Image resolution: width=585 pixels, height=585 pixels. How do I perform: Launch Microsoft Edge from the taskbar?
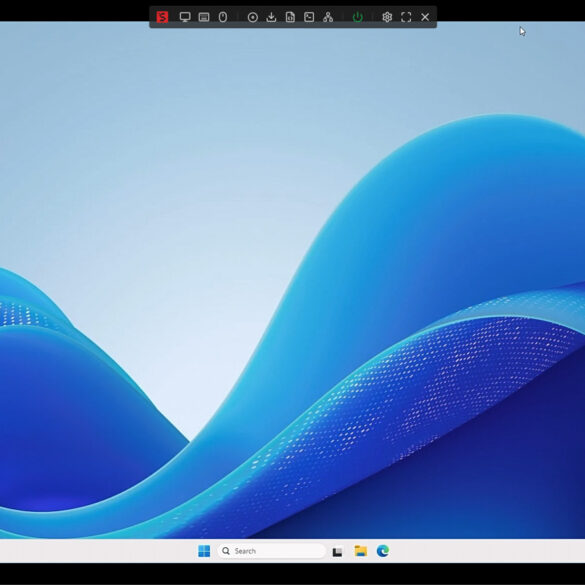[383, 551]
